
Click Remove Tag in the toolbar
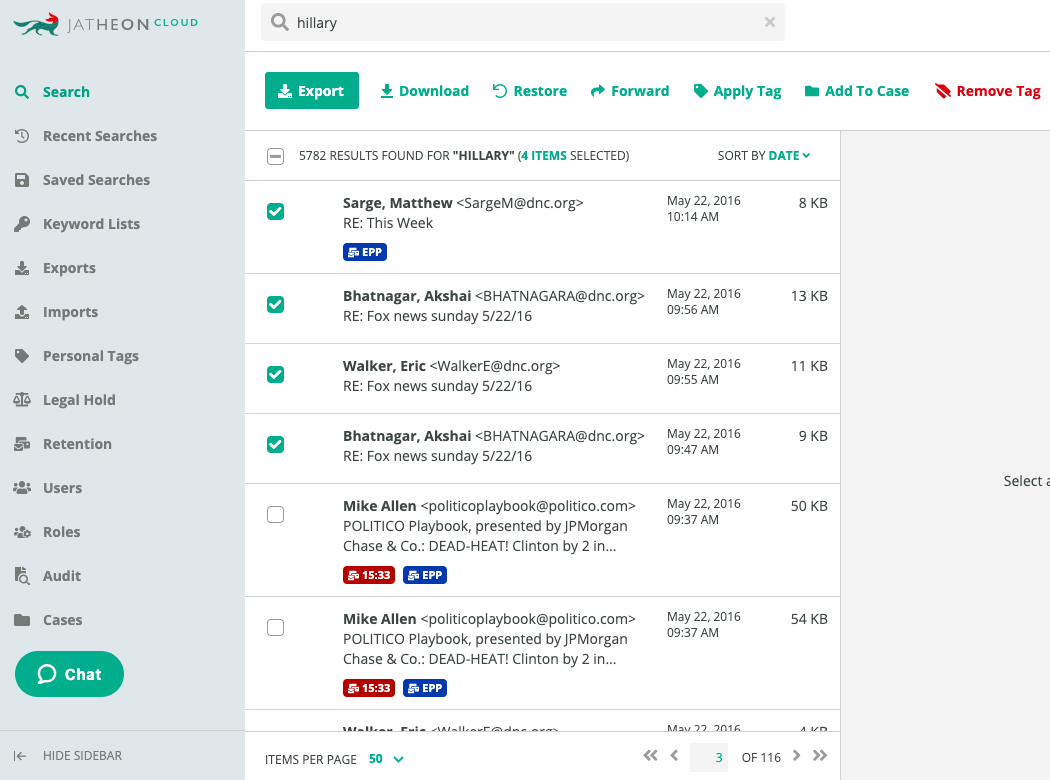pos(988,91)
